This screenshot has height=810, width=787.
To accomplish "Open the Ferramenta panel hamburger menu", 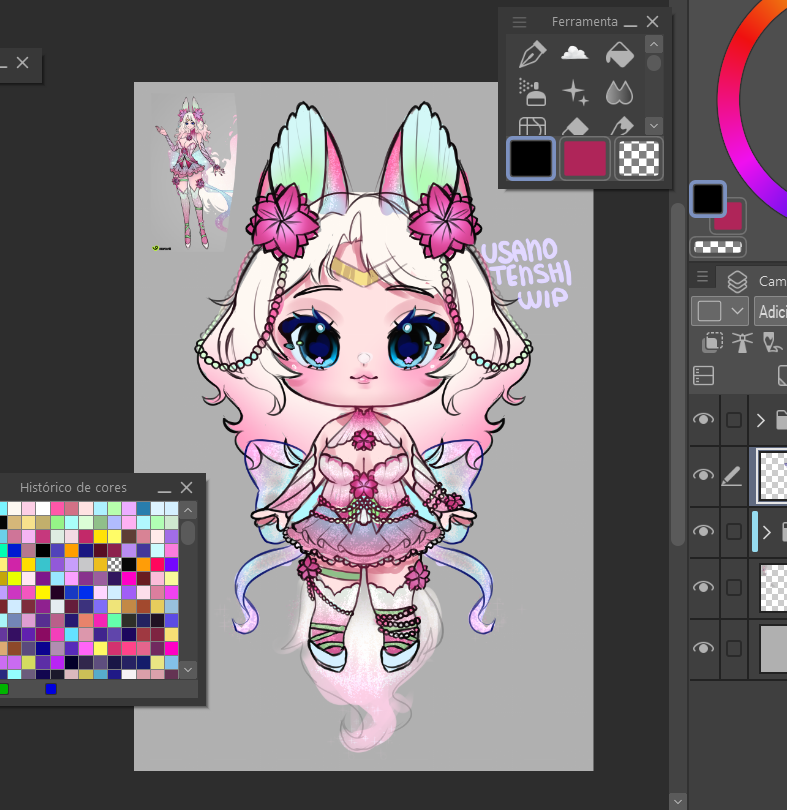I will point(519,22).
